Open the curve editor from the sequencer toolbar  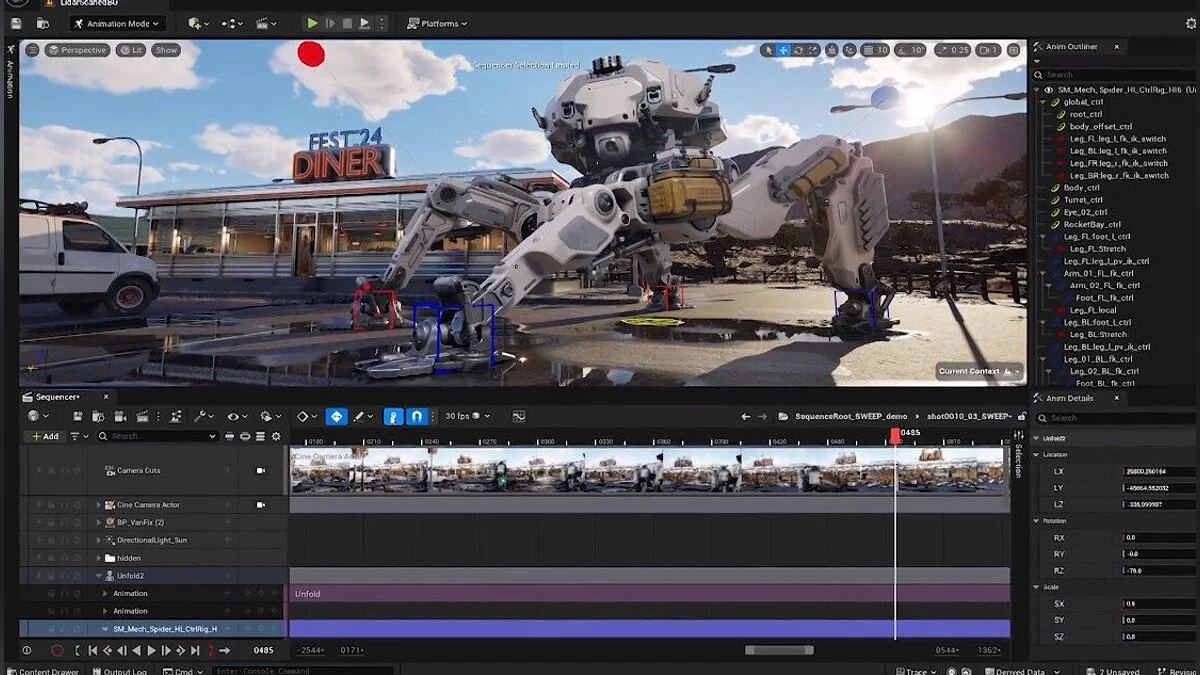[519, 416]
